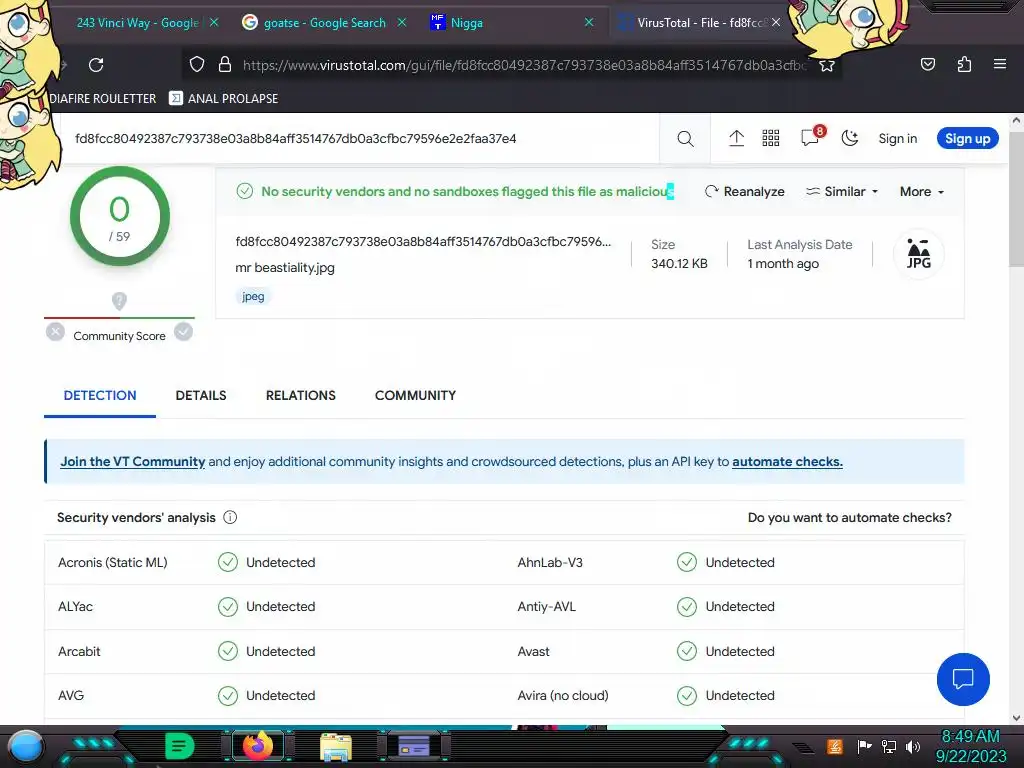Image resolution: width=1024 pixels, height=768 pixels.
Task: Click the upload file arrow icon
Action: [x=736, y=138]
